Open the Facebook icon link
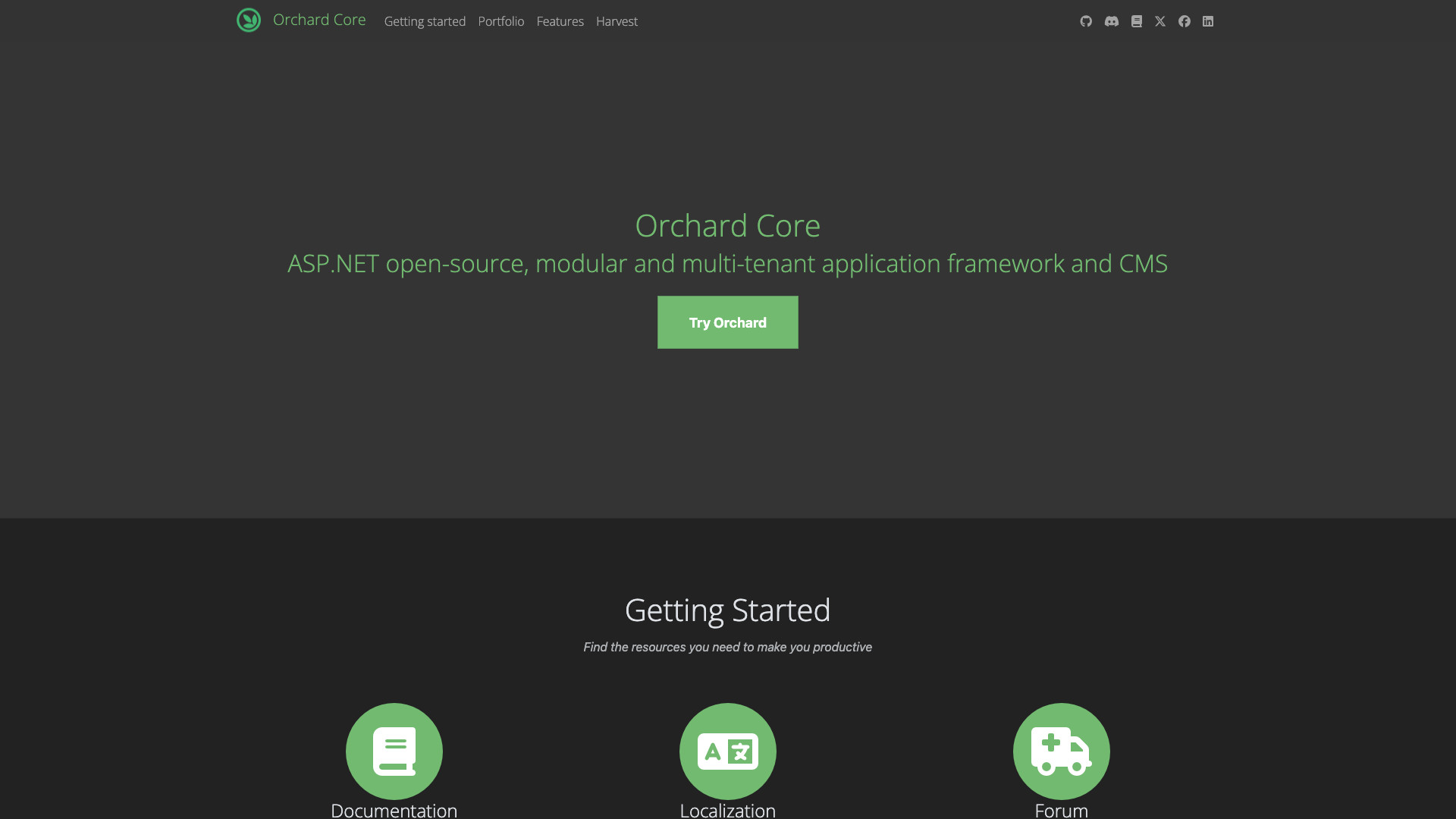Viewport: 1456px width, 819px height. [x=1185, y=21]
